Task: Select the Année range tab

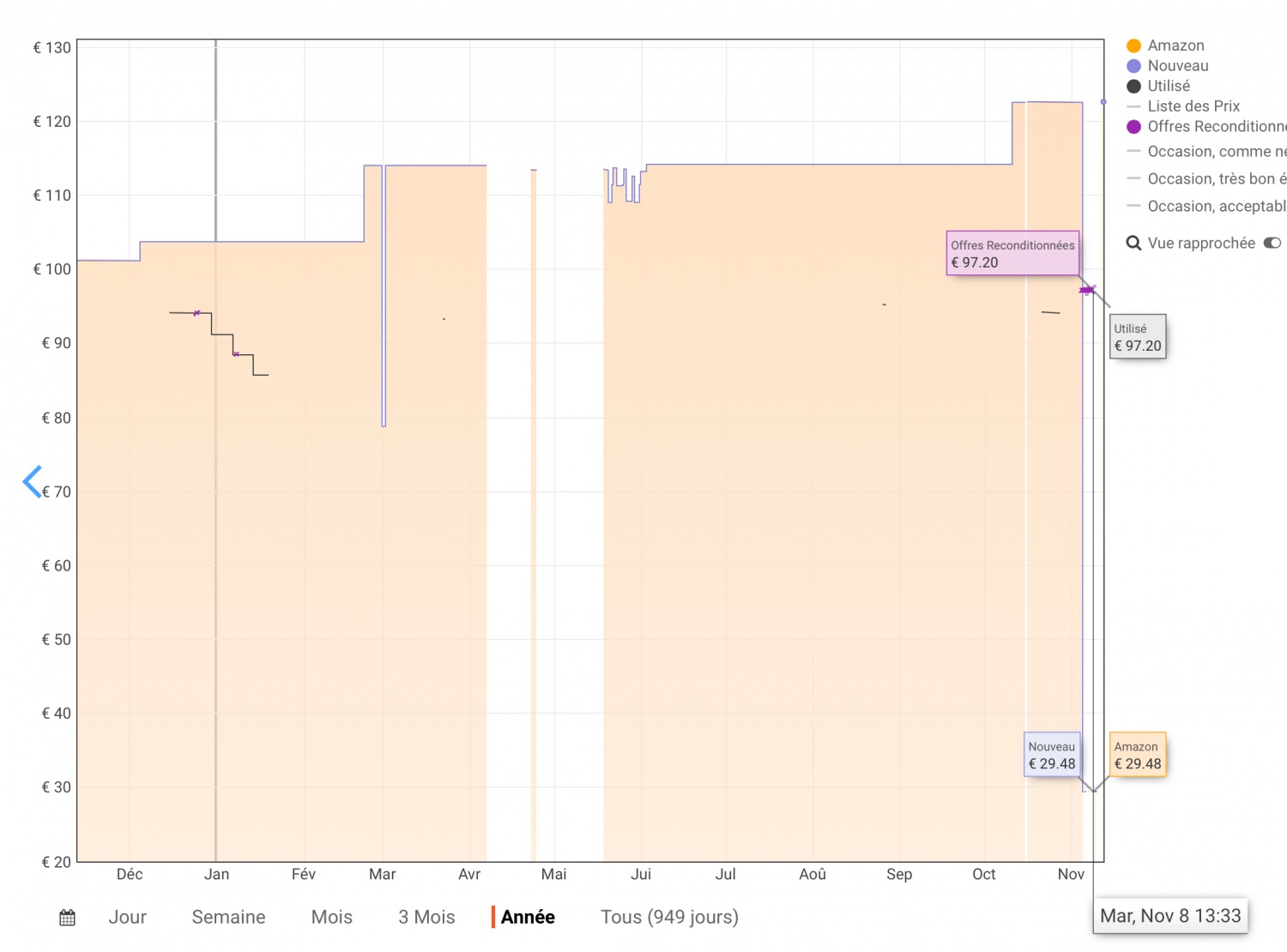Action: click(528, 918)
